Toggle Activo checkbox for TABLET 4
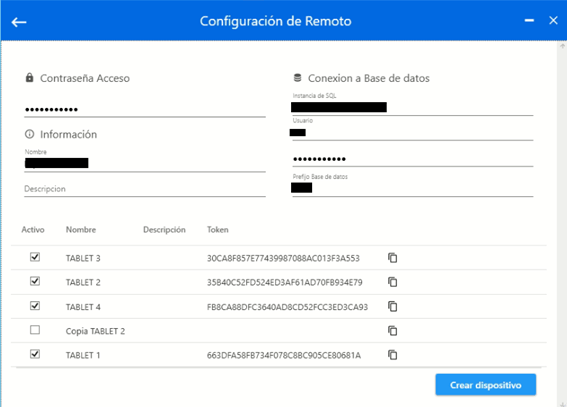 click(35, 306)
